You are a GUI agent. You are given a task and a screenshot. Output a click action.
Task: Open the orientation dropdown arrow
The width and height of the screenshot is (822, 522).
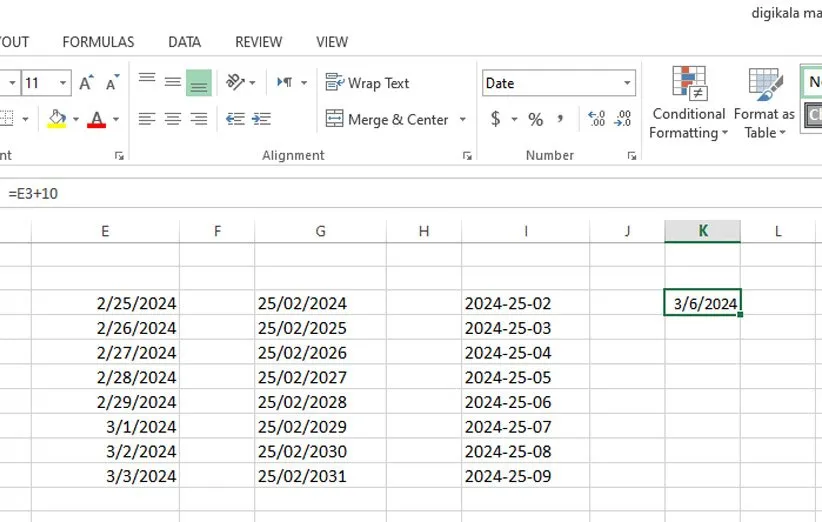point(253,83)
